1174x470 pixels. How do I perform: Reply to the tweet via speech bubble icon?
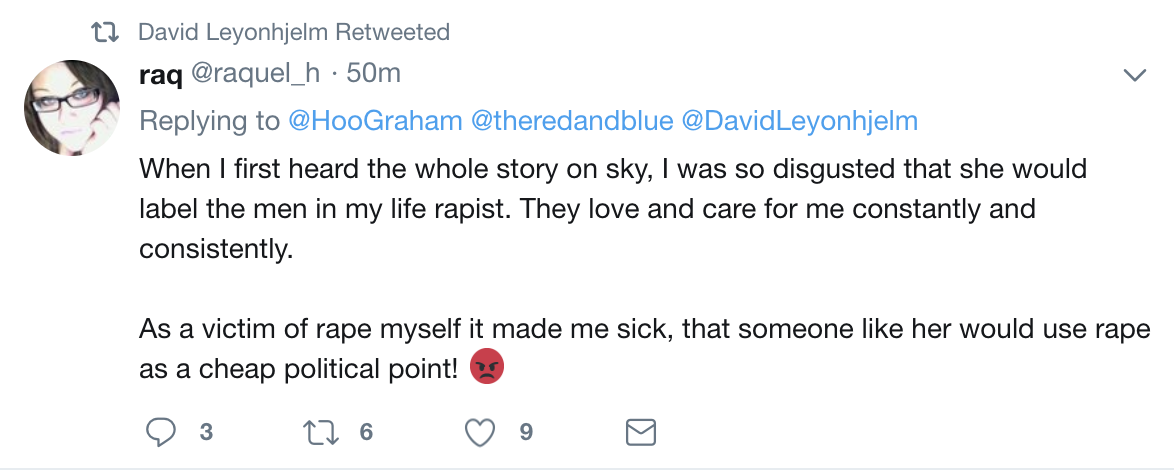click(x=161, y=432)
